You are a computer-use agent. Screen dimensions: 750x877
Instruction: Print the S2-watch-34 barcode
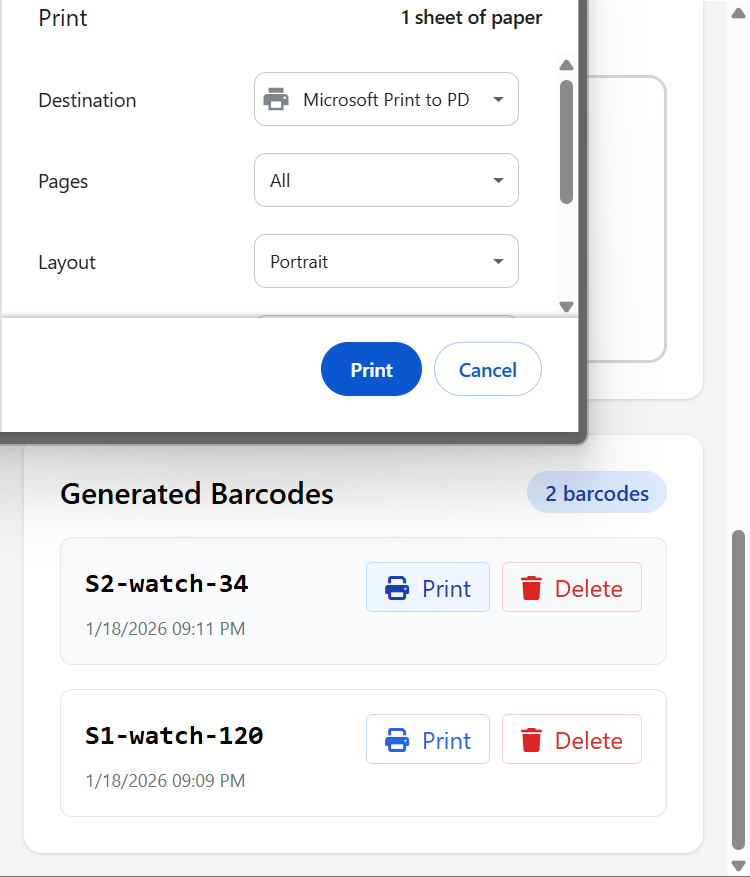[x=427, y=587]
